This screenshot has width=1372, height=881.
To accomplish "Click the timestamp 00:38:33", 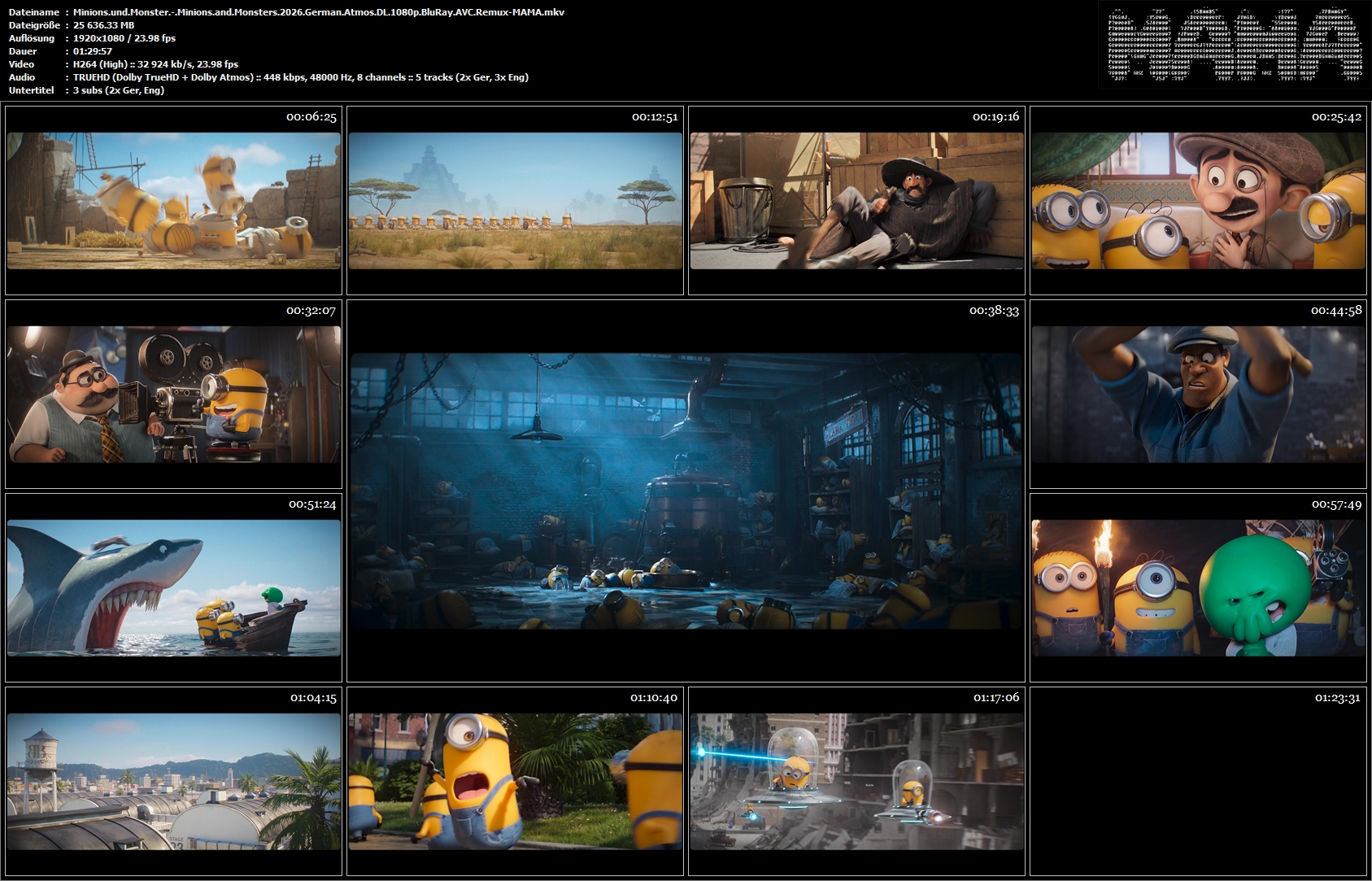I will (x=994, y=311).
